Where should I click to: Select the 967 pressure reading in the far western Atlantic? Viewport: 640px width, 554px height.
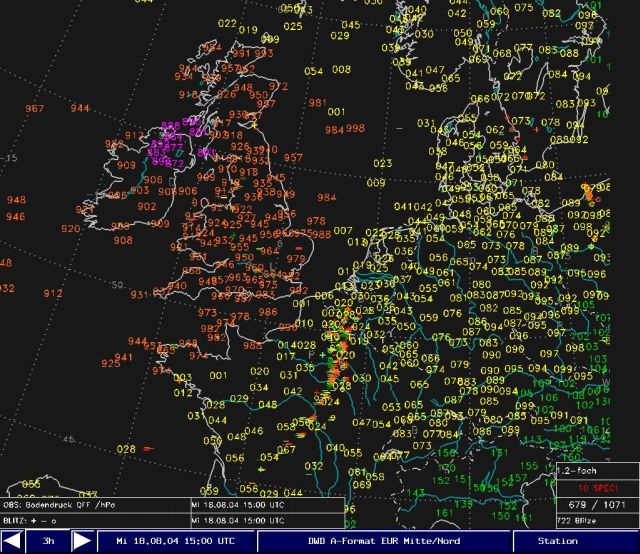(35, 109)
